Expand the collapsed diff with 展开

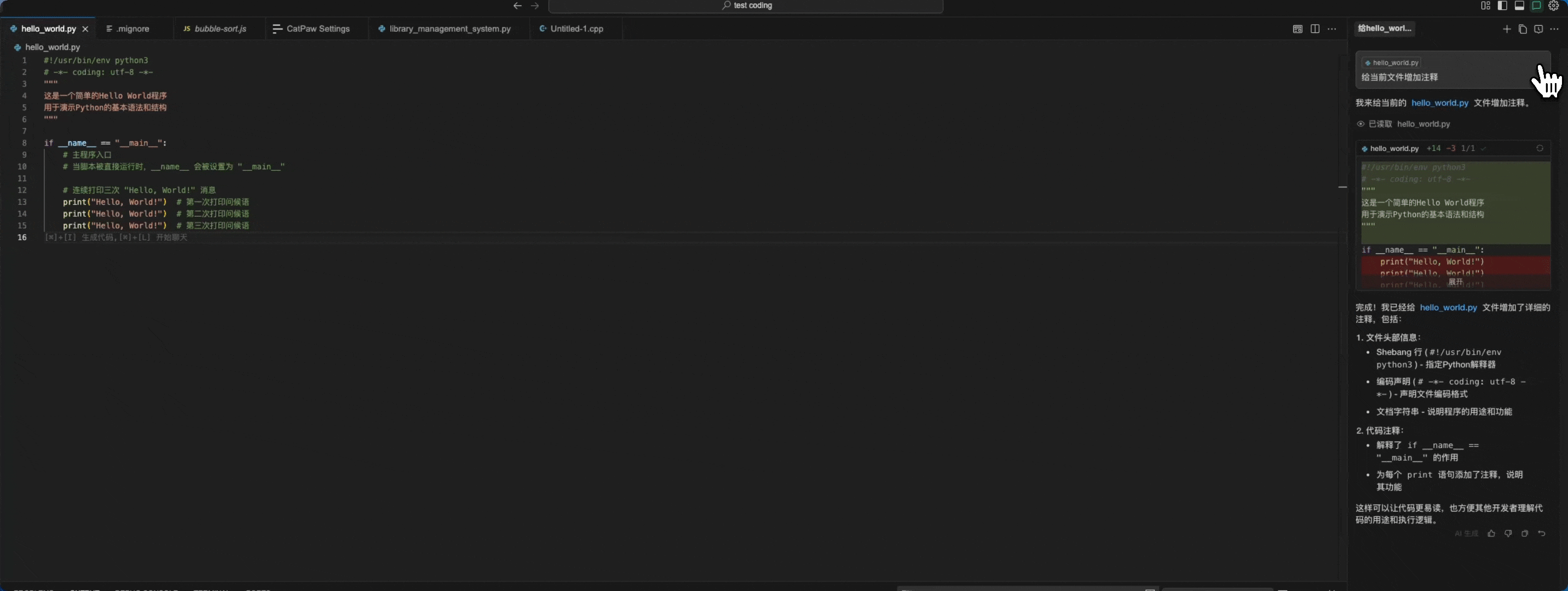[1455, 282]
